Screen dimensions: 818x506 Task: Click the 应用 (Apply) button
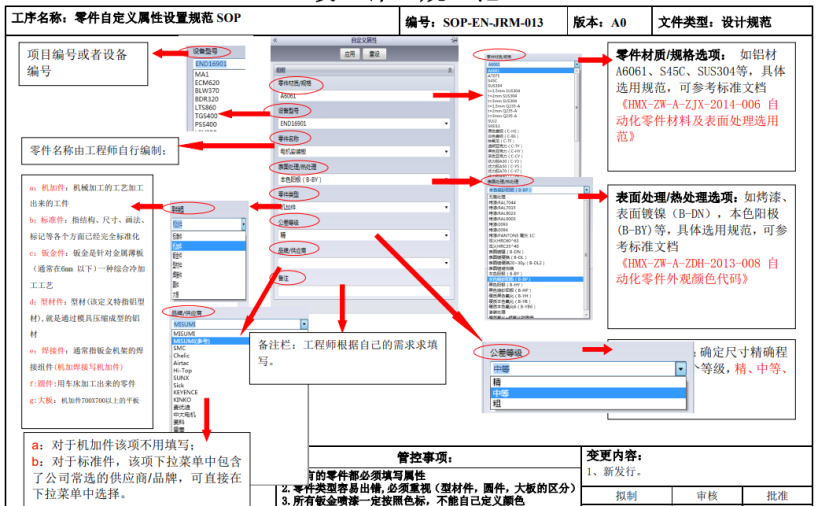(349, 55)
